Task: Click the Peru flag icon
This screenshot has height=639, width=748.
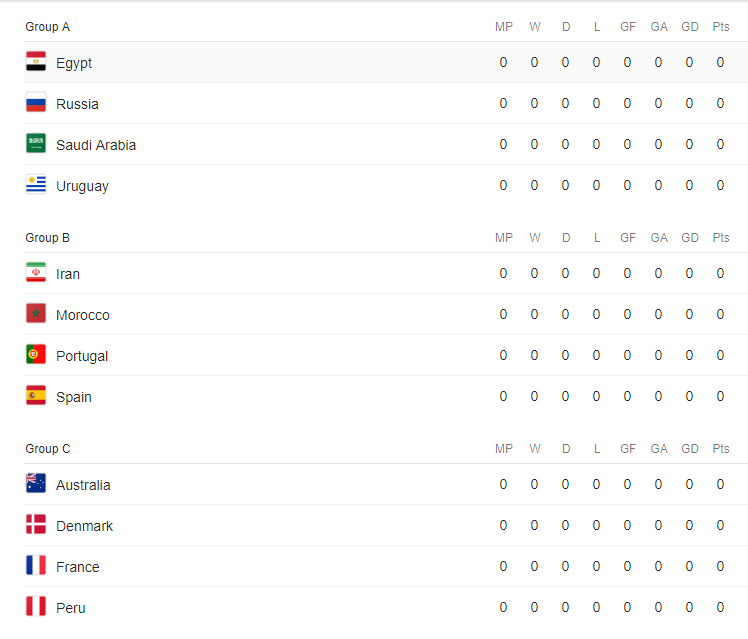Action: click(x=36, y=607)
